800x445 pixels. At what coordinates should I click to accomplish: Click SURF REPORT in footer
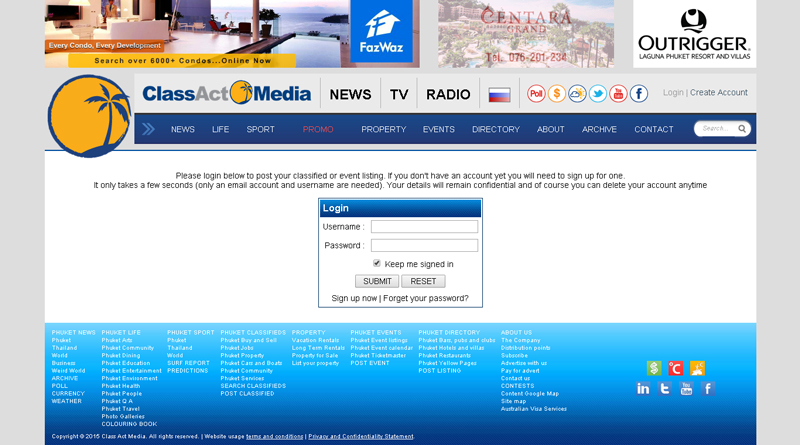tap(188, 363)
